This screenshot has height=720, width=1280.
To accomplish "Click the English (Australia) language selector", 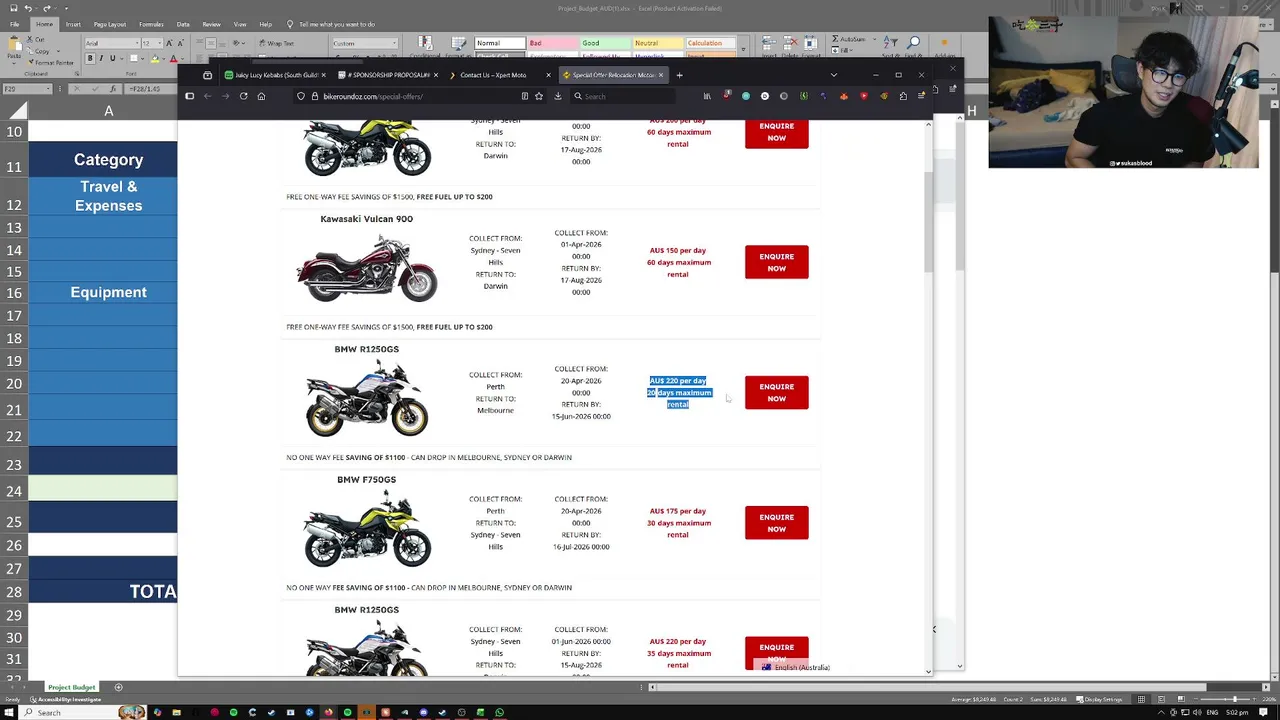I will click(x=796, y=667).
